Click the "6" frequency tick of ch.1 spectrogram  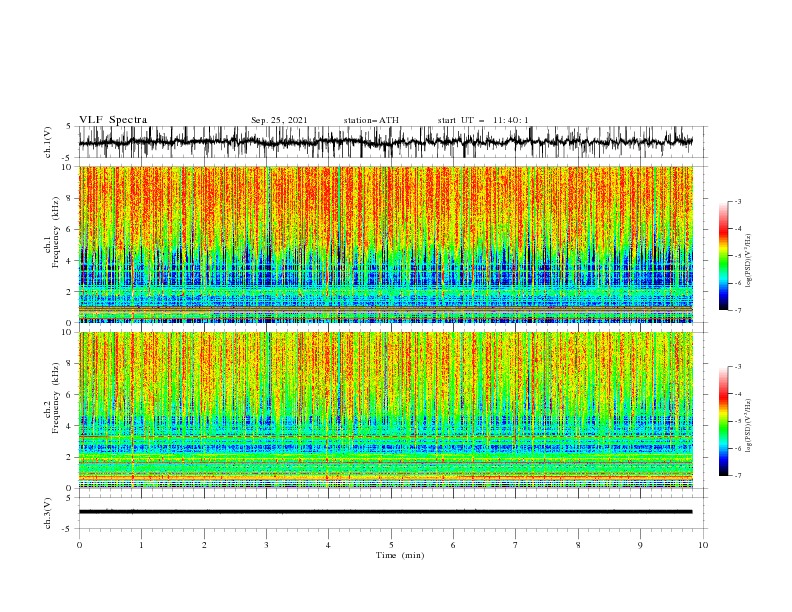click(x=70, y=230)
